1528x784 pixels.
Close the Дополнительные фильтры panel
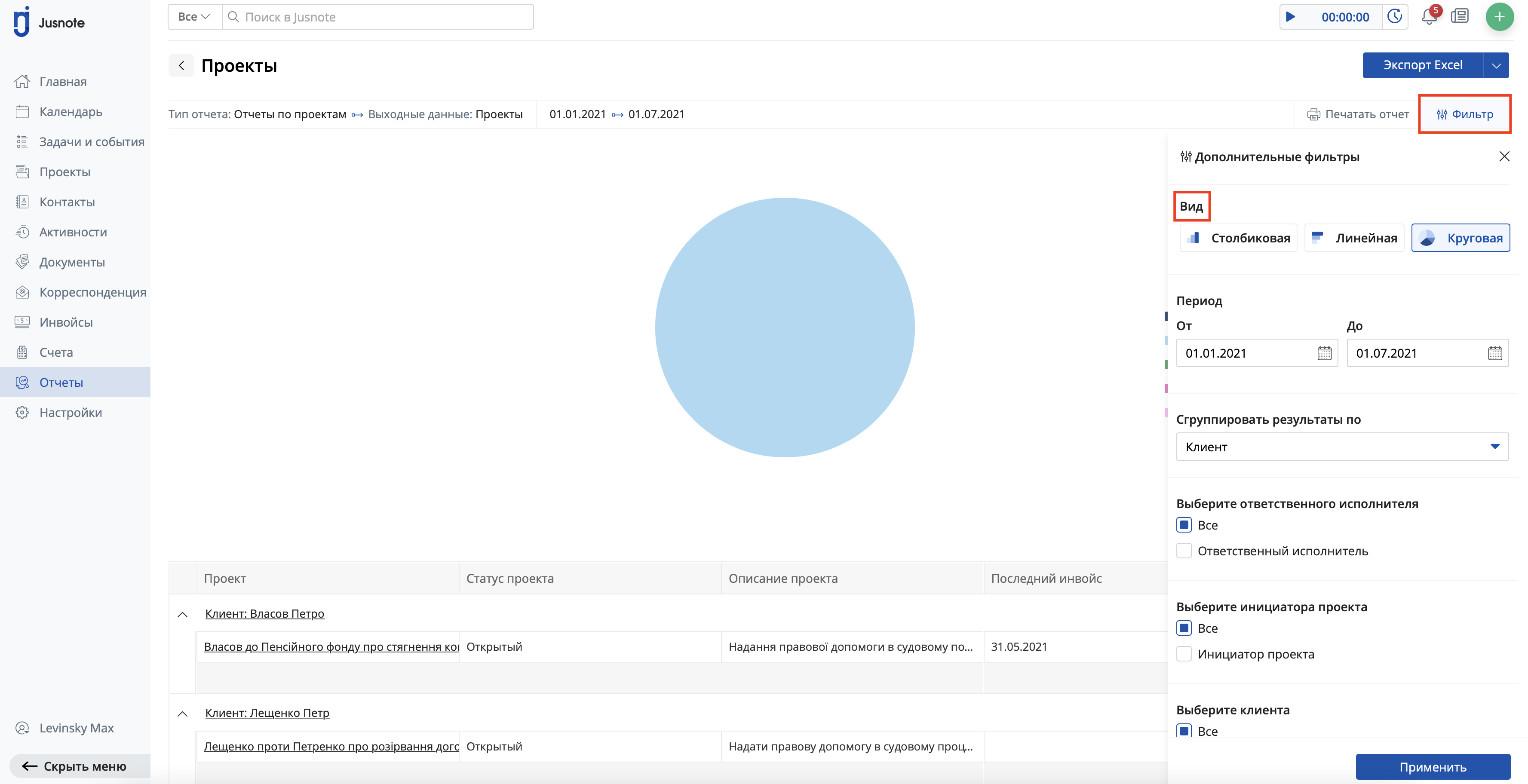click(1504, 156)
